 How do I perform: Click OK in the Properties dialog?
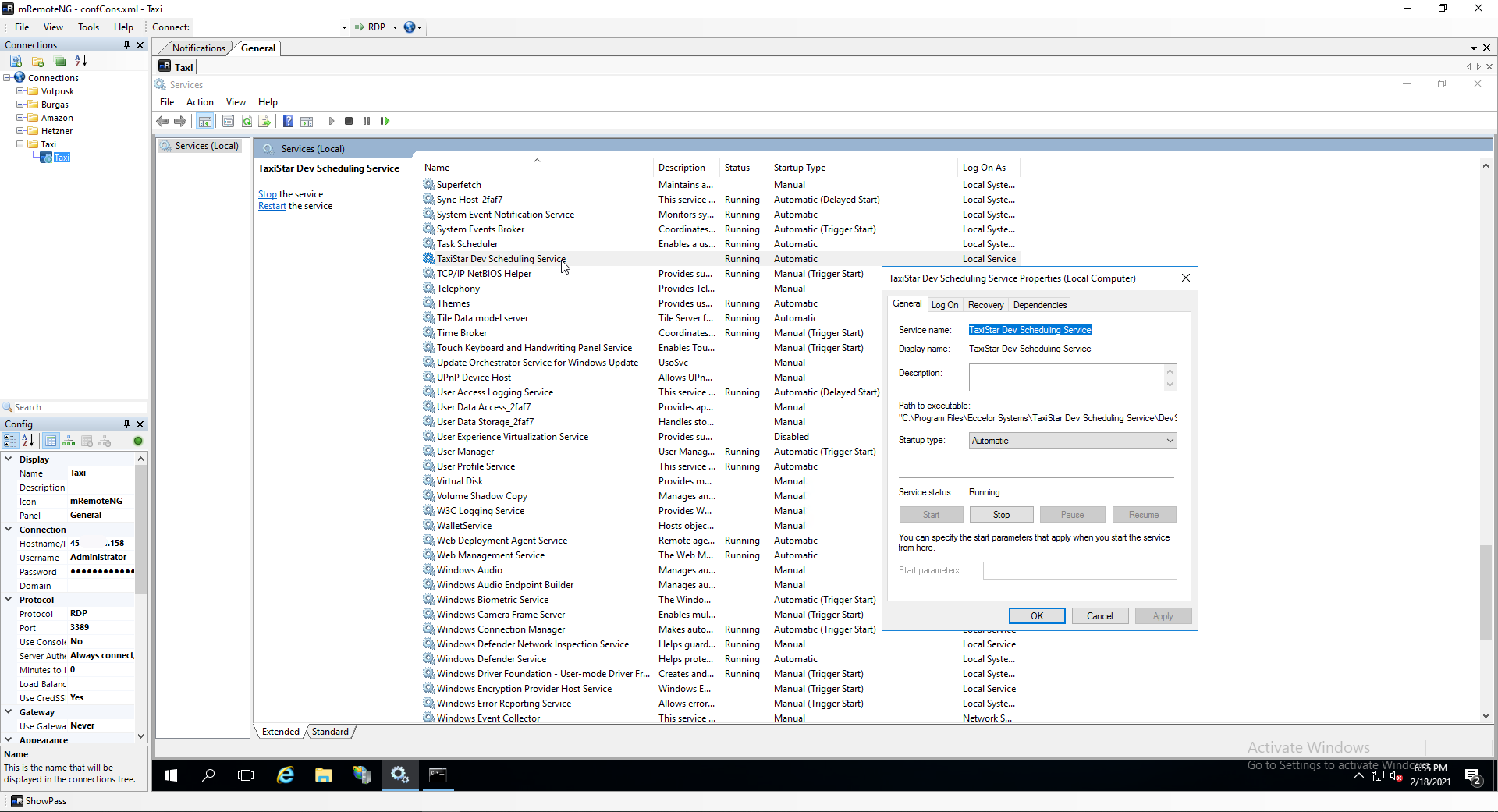[x=1037, y=616]
